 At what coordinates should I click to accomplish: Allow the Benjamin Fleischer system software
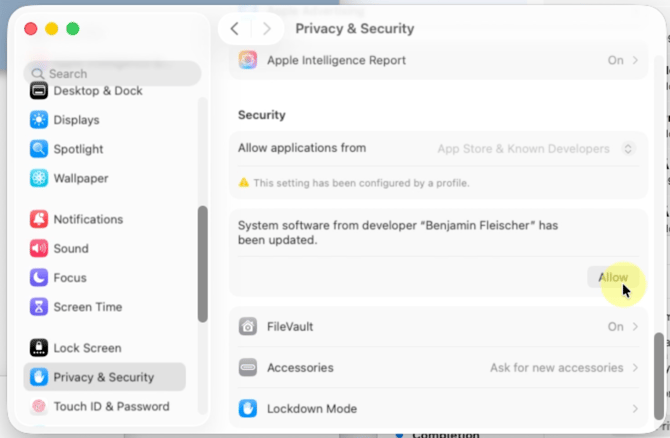pyautogui.click(x=613, y=277)
